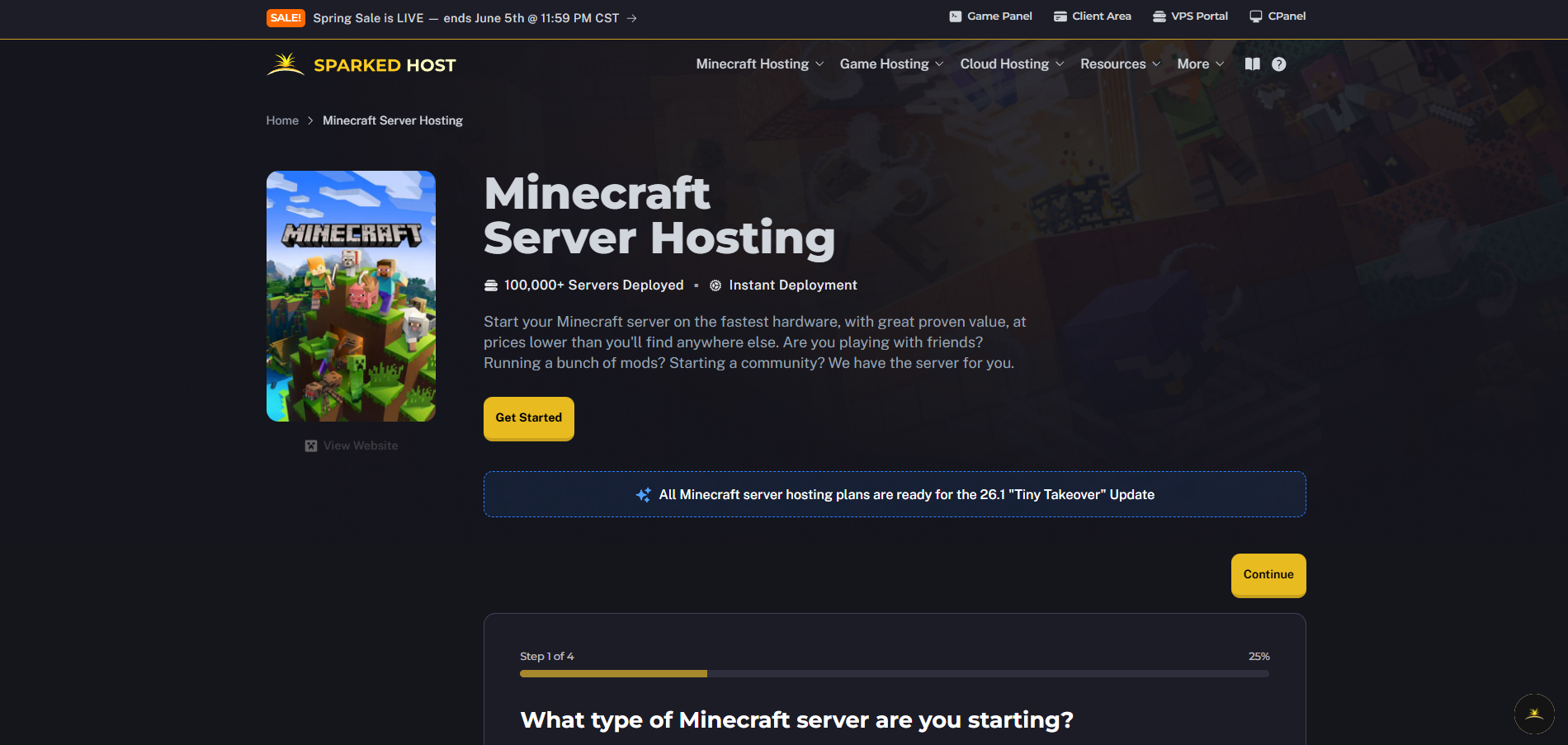Expand the Minecraft Hosting chevron

(819, 64)
